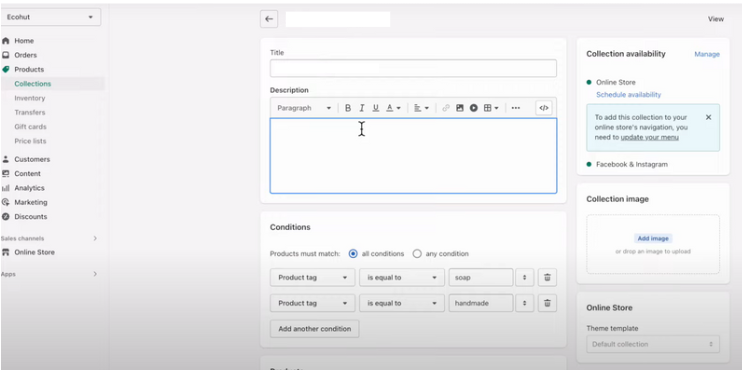
Task: Open the Ecohut store switcher dropdown
Action: tap(51, 17)
